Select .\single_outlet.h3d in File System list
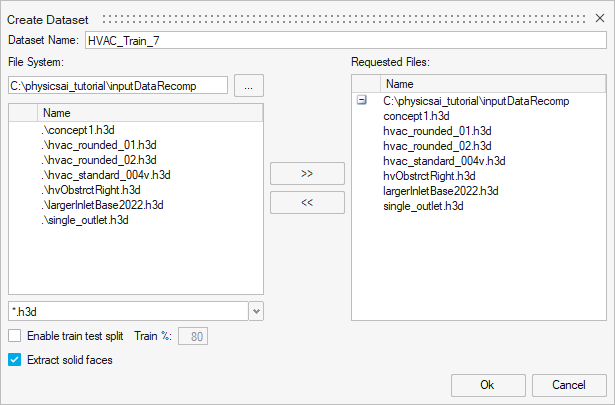Image resolution: width=615 pixels, height=405 pixels. 85,220
